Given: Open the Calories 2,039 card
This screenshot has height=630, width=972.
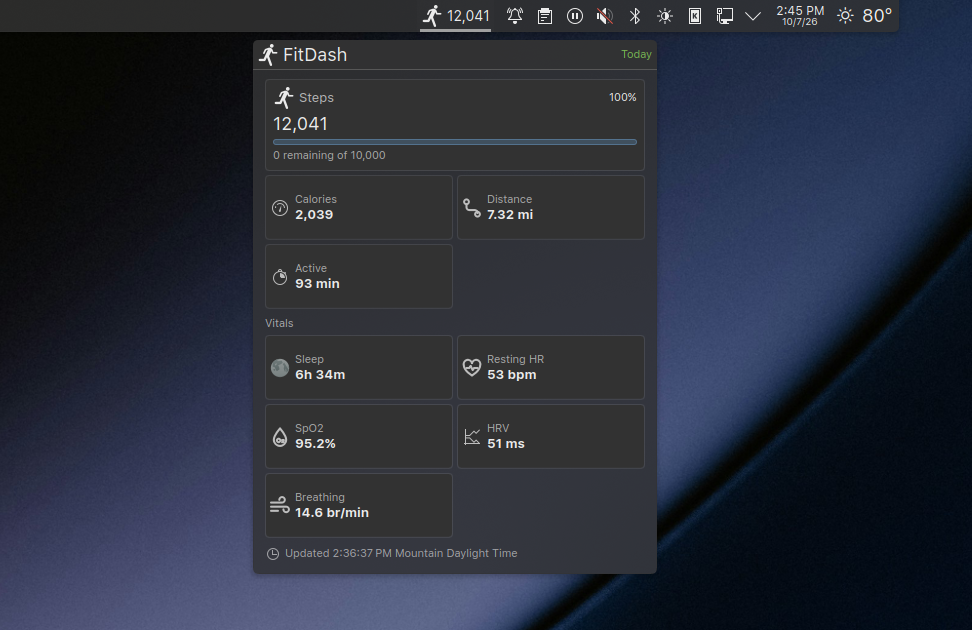Looking at the screenshot, I should (359, 207).
